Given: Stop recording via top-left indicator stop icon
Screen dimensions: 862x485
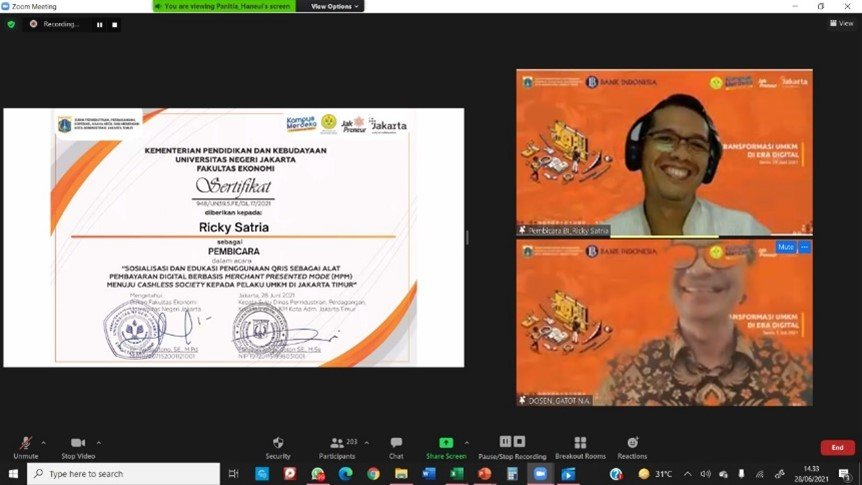Looking at the screenshot, I should click(114, 25).
